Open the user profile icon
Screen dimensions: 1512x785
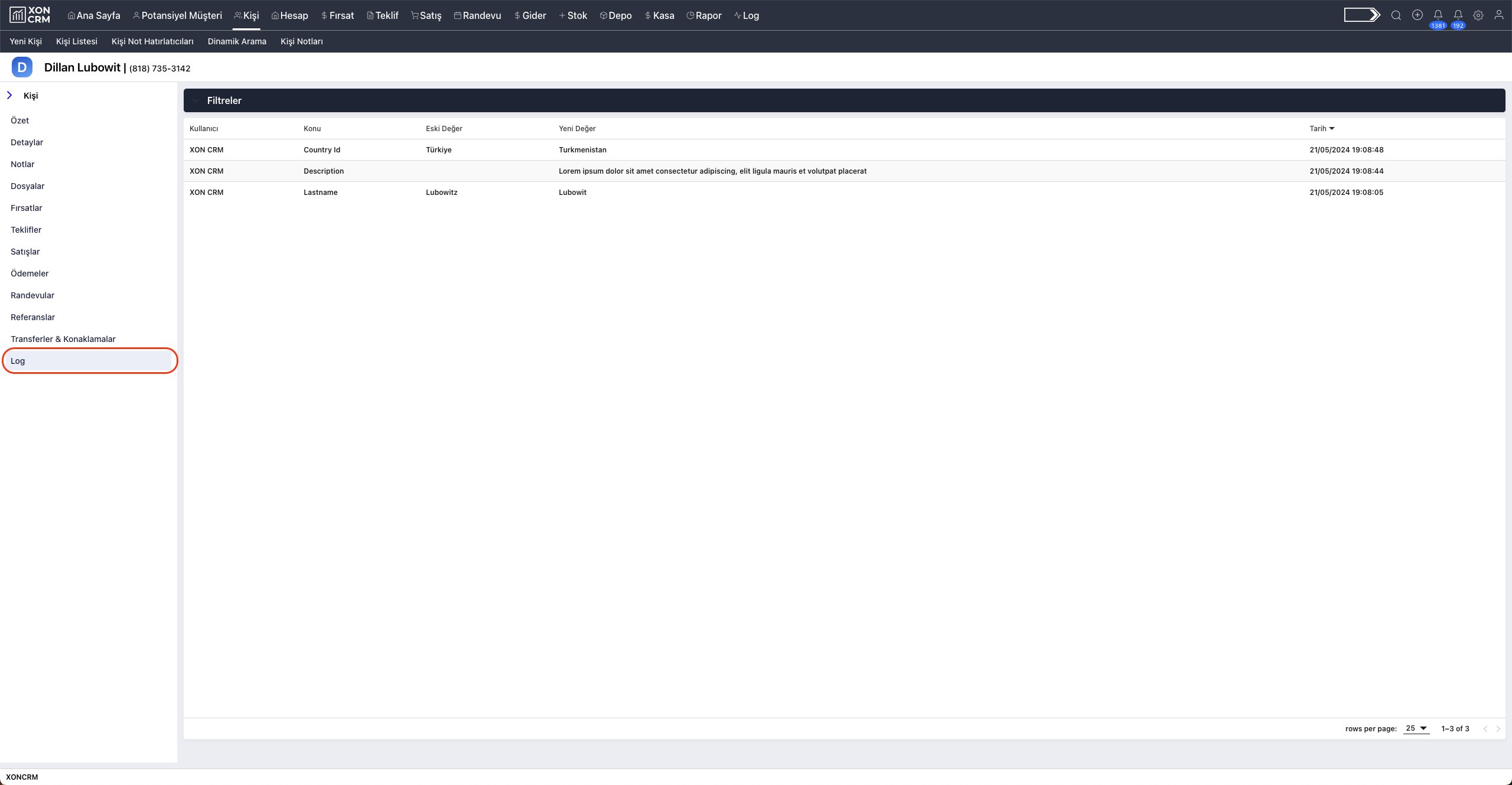click(1498, 15)
